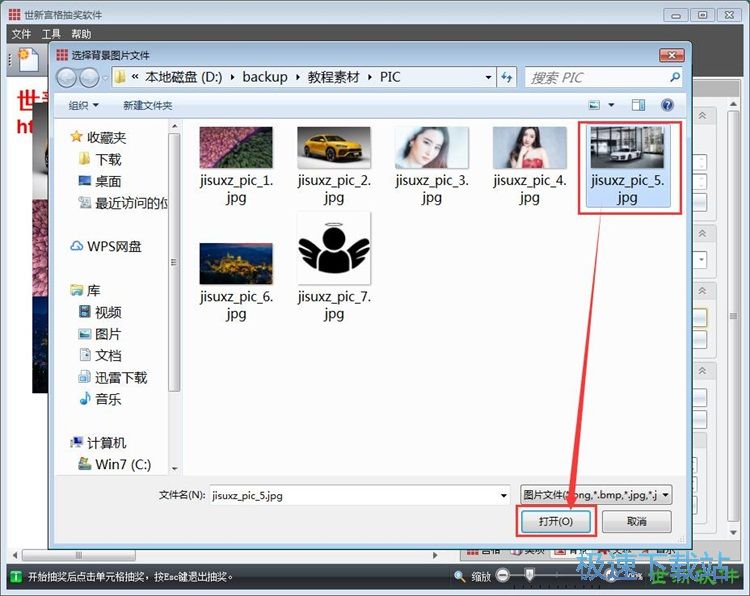The height and width of the screenshot is (596, 750).
Task: Open the 图片 library
Action: (x=100, y=334)
